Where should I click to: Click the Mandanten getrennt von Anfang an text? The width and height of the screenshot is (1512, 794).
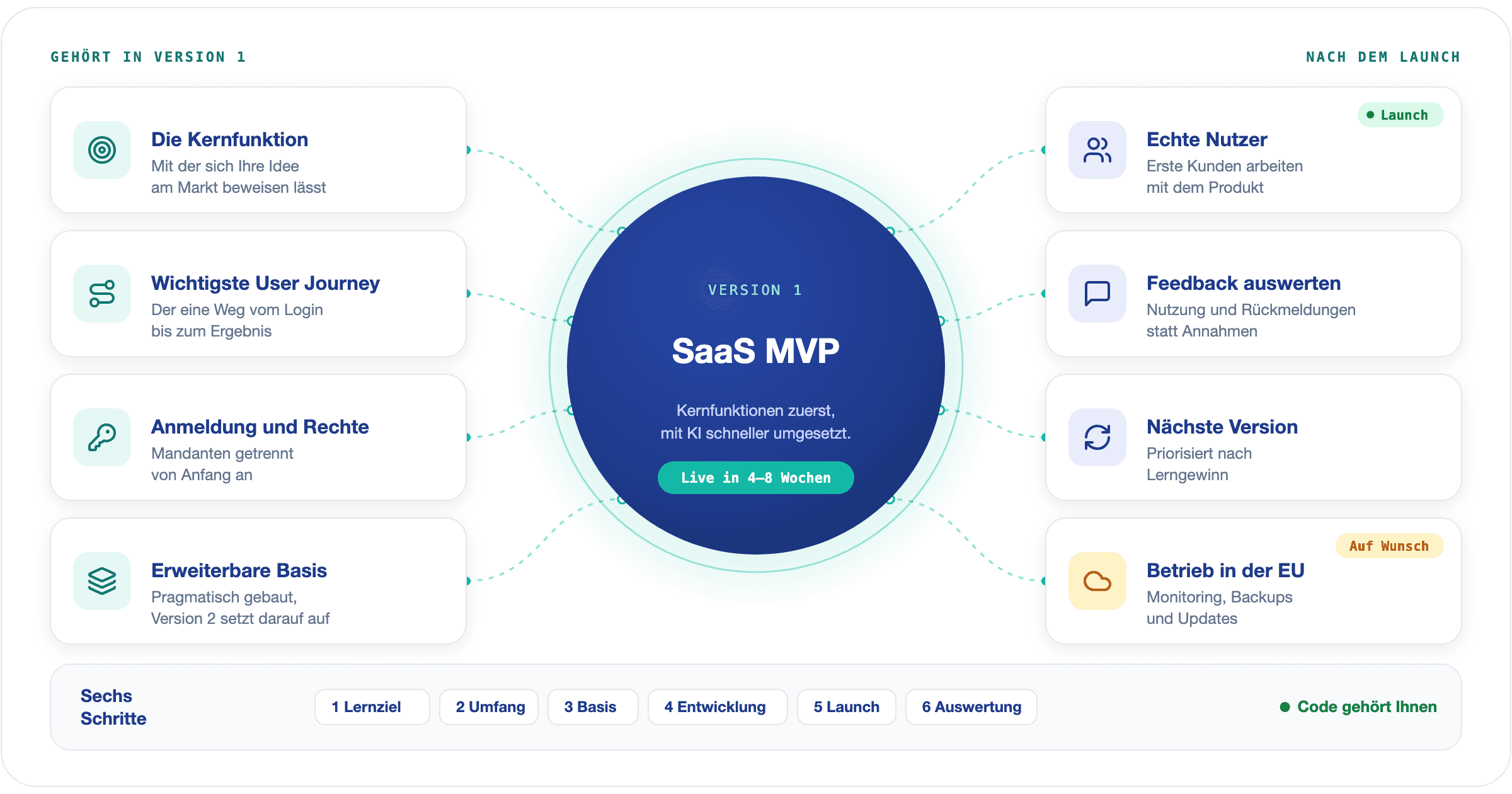tap(222, 464)
